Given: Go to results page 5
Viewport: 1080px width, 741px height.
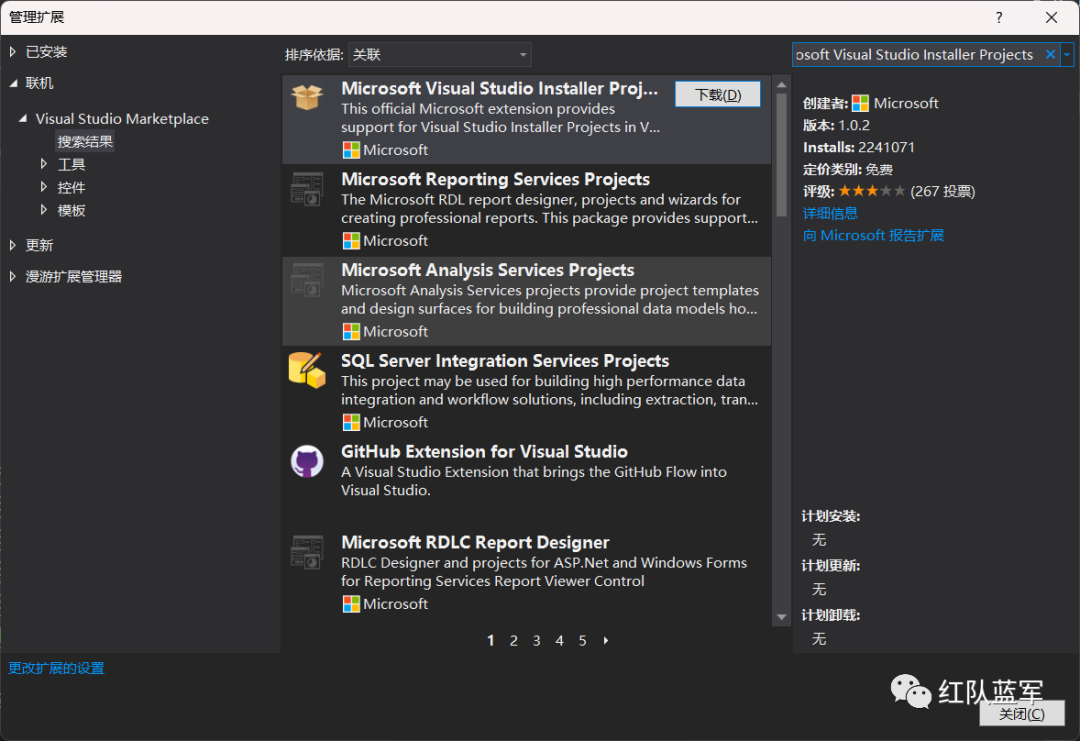Looking at the screenshot, I should click(x=583, y=640).
